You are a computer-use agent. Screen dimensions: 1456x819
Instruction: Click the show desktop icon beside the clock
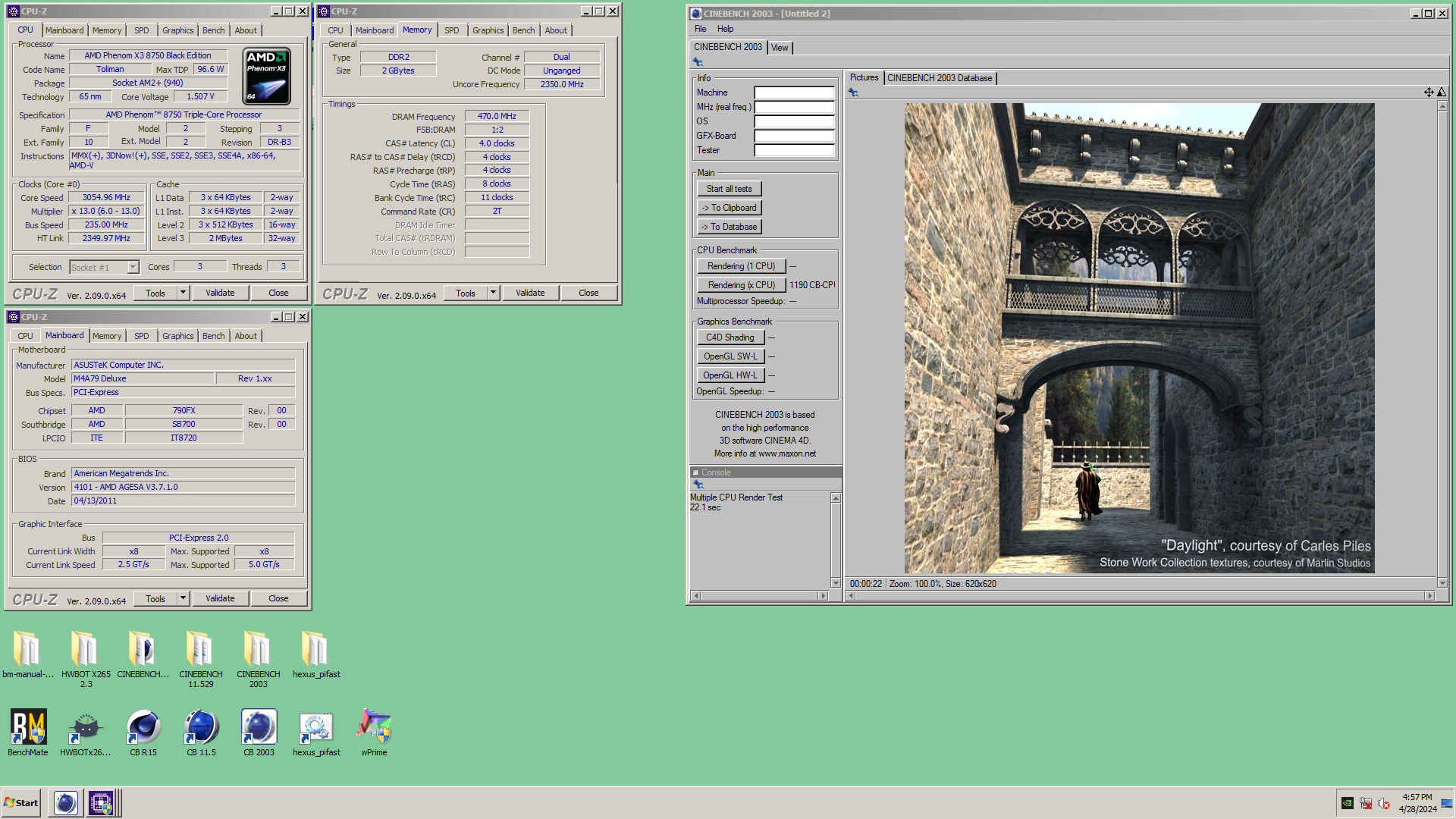pyautogui.click(x=1447, y=803)
